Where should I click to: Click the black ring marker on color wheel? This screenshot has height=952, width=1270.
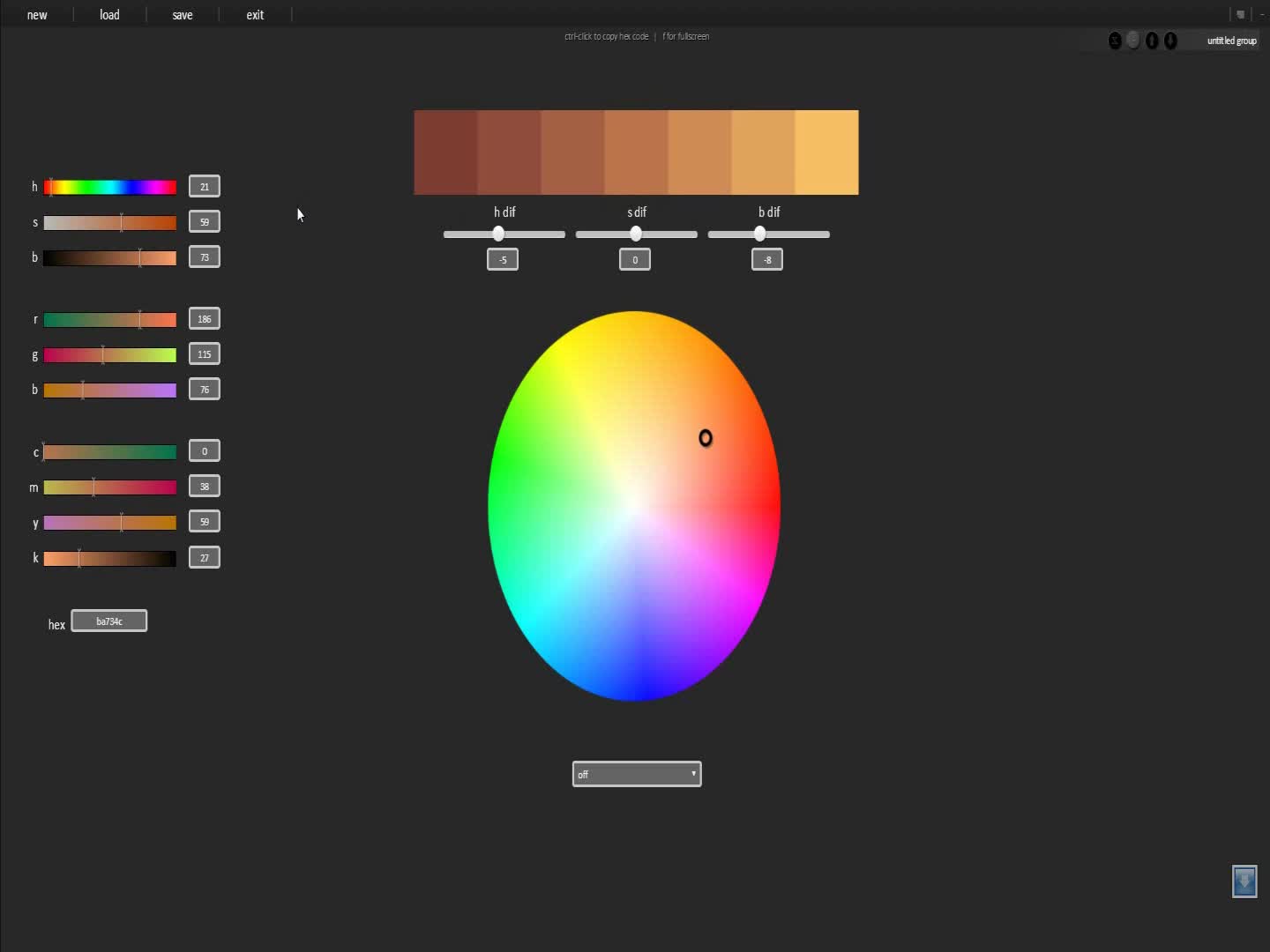tap(706, 438)
